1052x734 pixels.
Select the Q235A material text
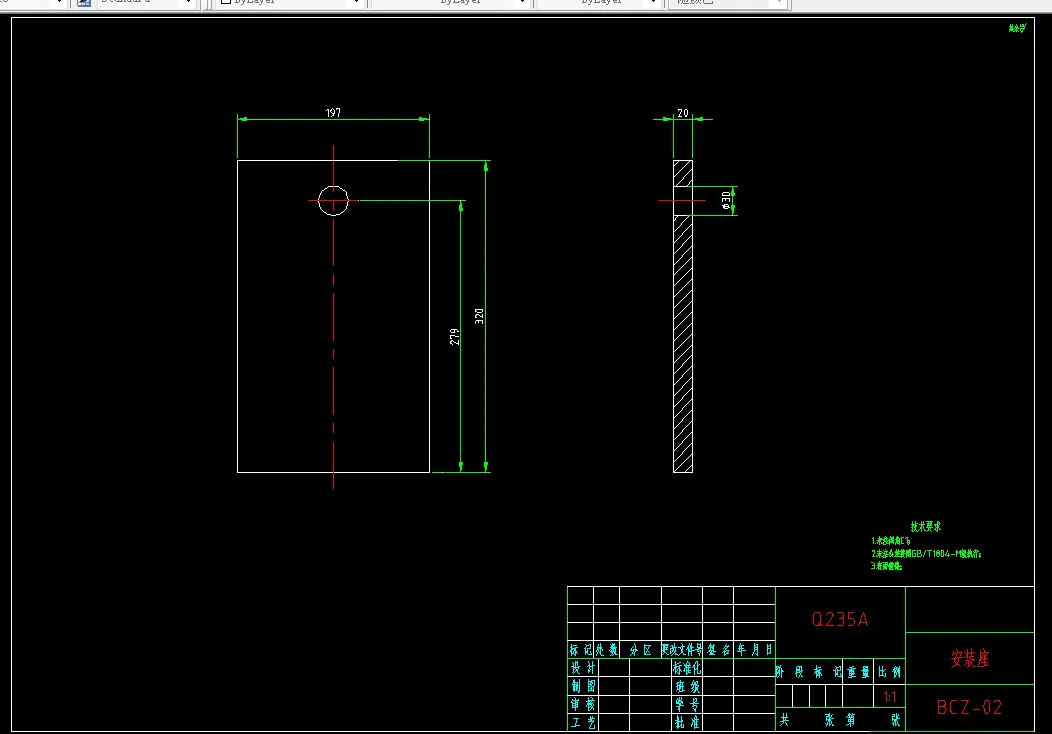pos(840,619)
